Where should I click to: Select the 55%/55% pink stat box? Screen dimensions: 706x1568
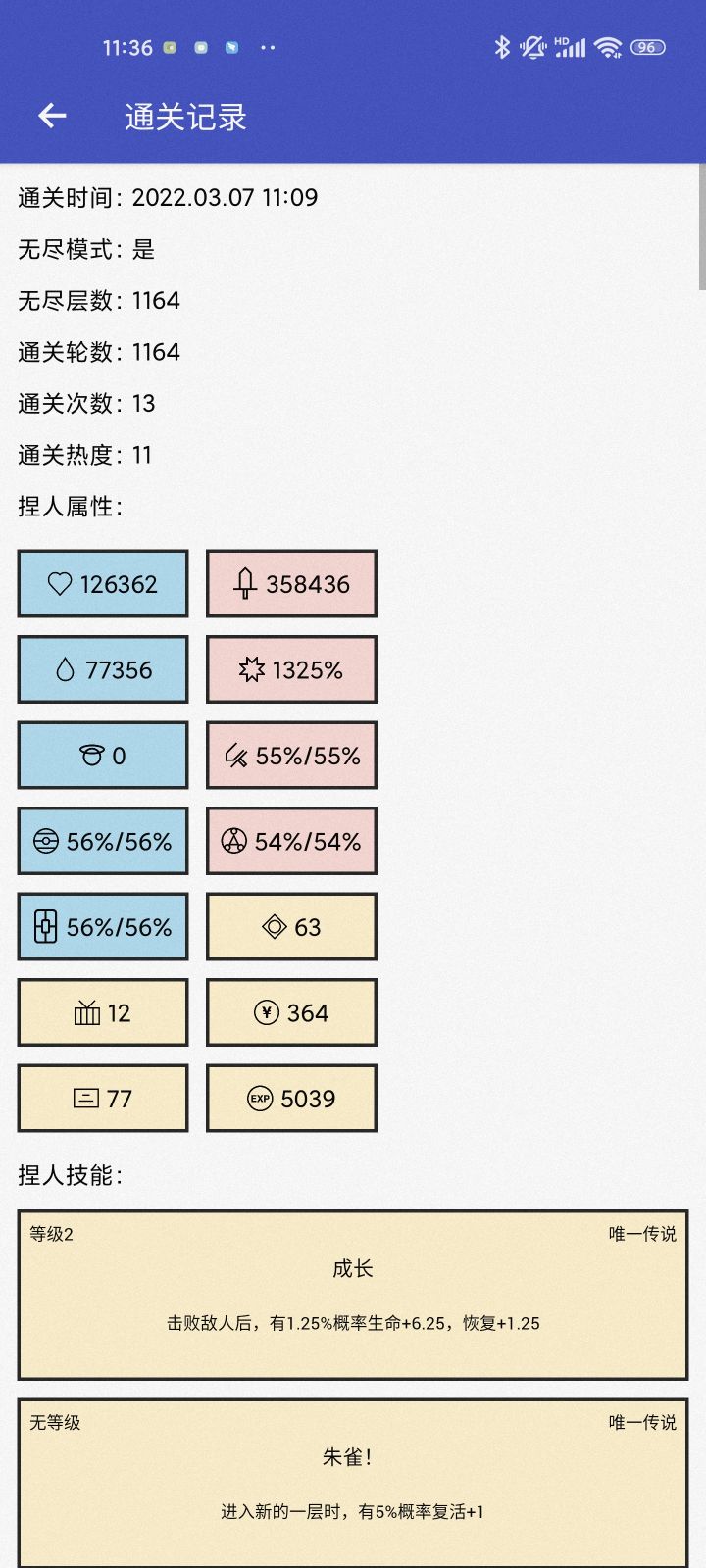pos(291,756)
